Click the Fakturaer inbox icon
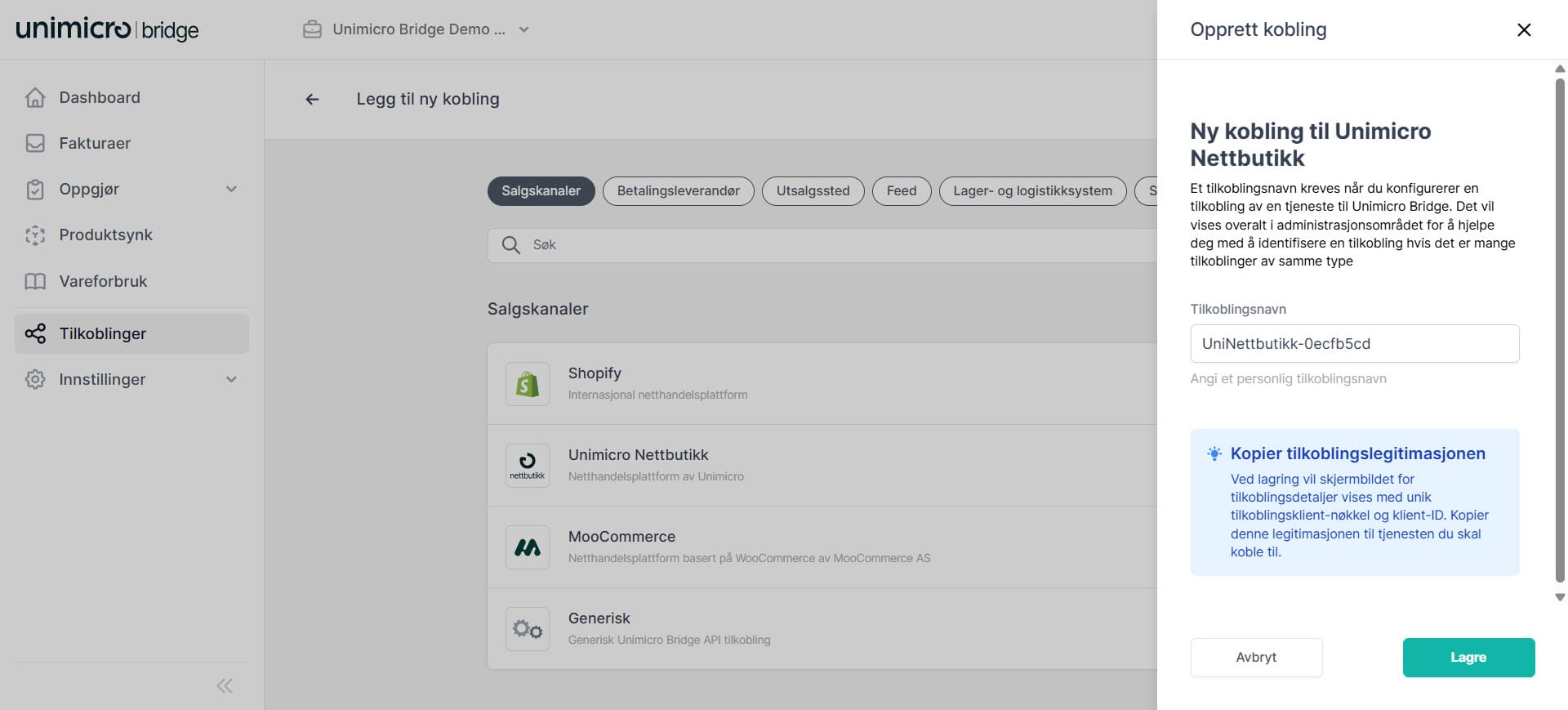 pyautogui.click(x=35, y=143)
